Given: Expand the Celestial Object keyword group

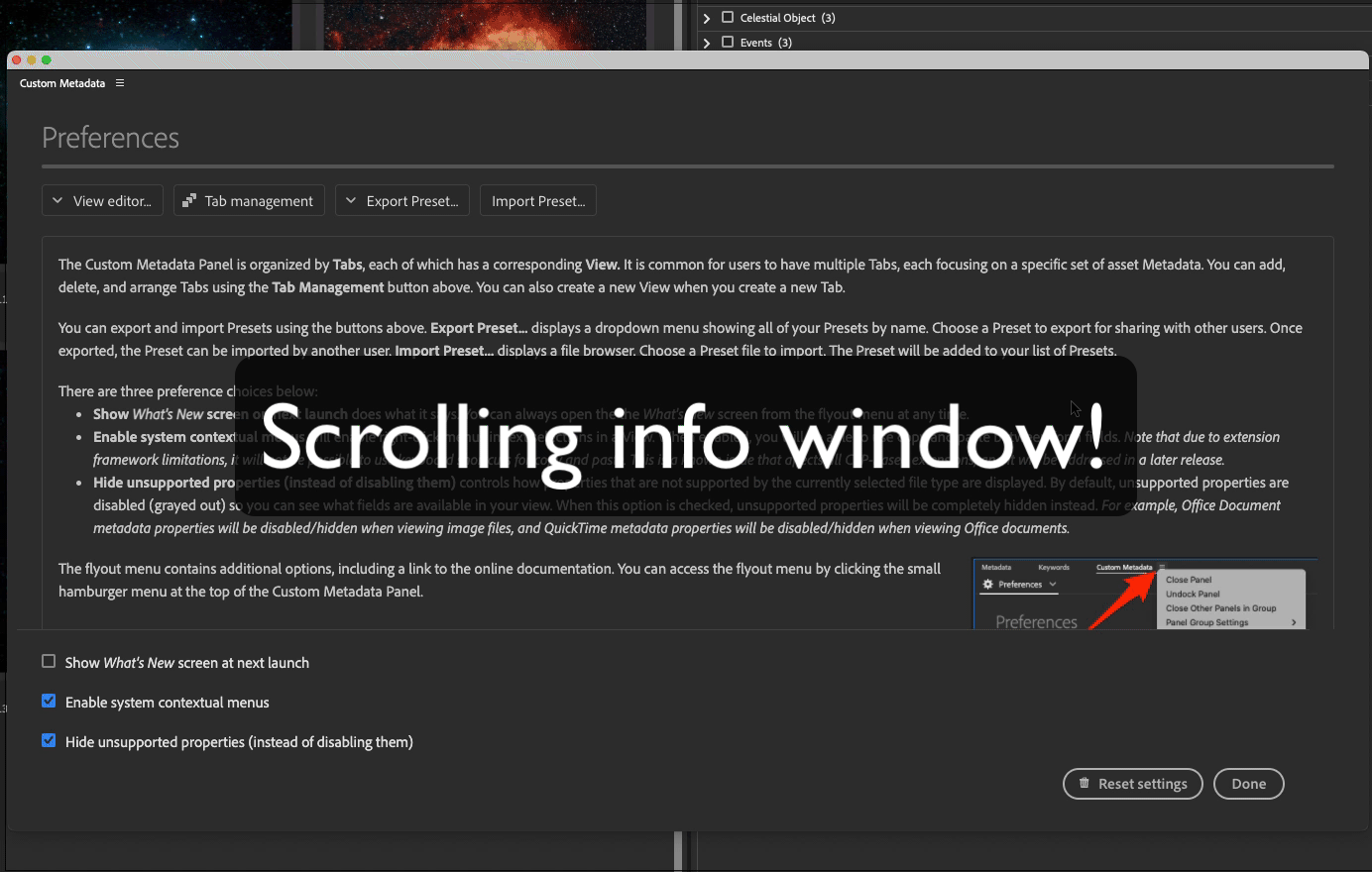Looking at the screenshot, I should (x=707, y=18).
